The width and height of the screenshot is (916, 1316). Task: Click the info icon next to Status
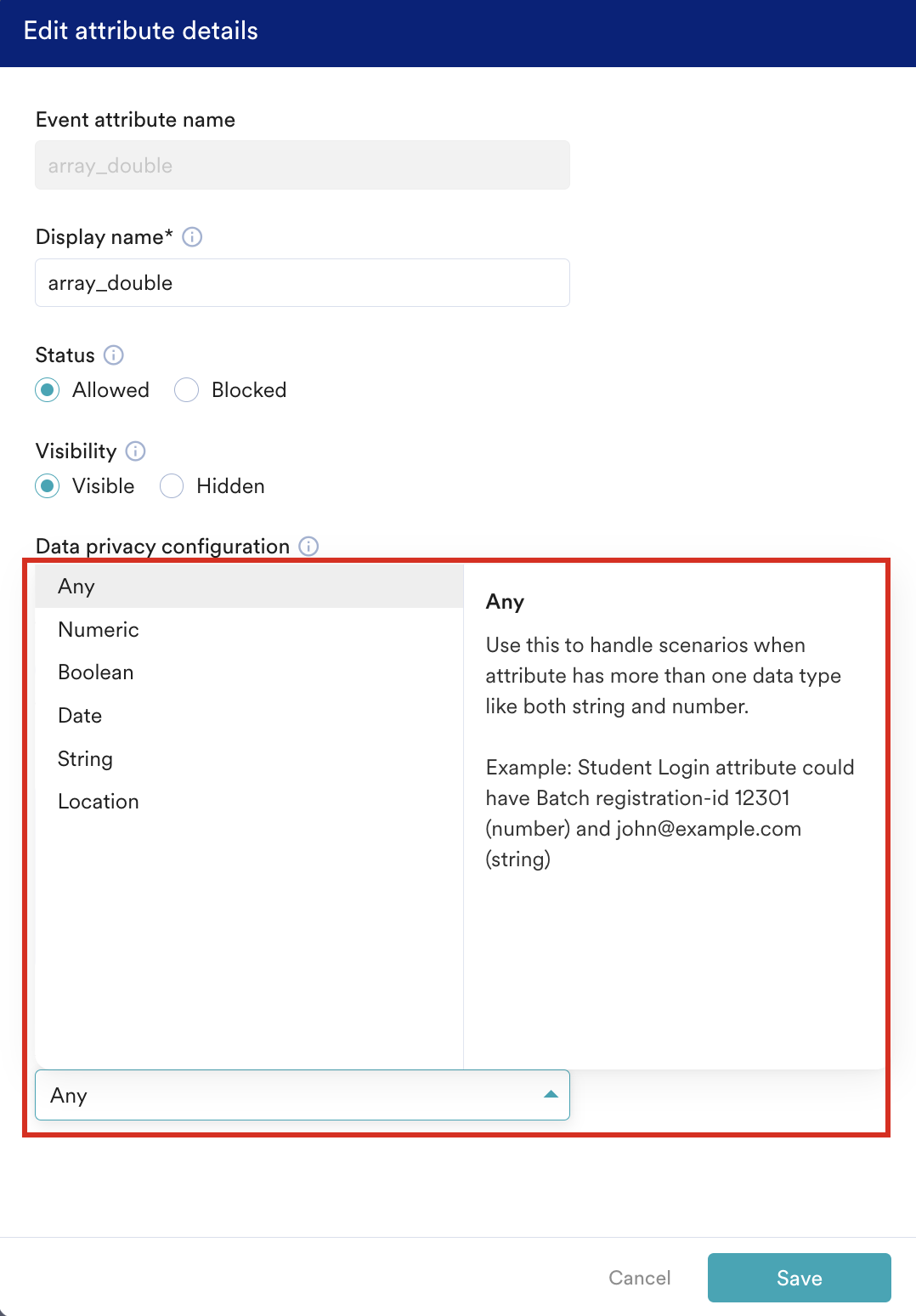pos(113,355)
